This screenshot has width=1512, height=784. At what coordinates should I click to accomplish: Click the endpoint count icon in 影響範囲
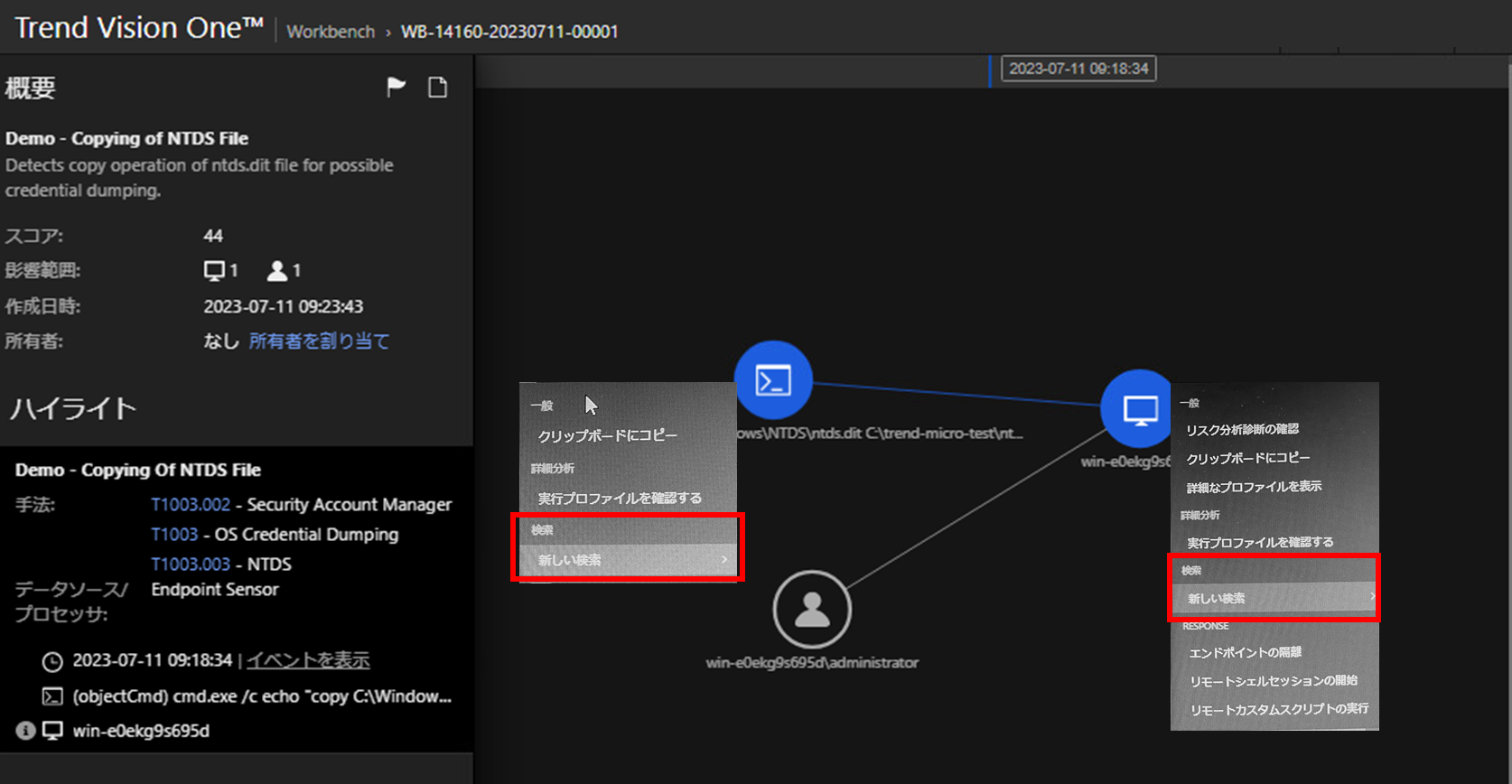(214, 270)
